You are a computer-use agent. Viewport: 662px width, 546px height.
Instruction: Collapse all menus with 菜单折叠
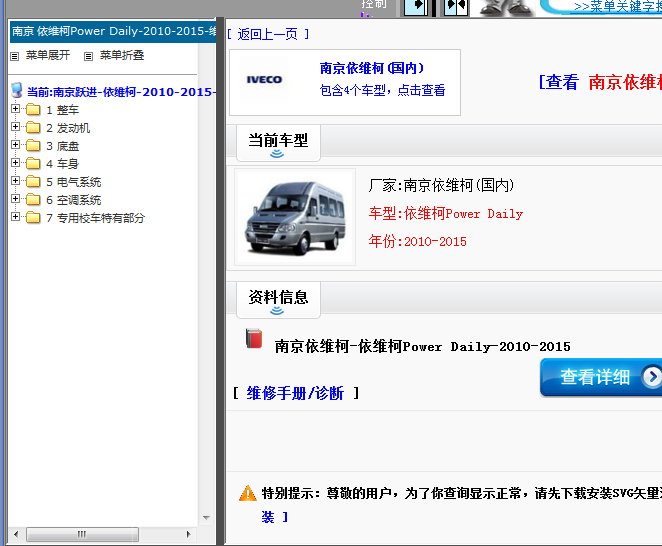122,55
